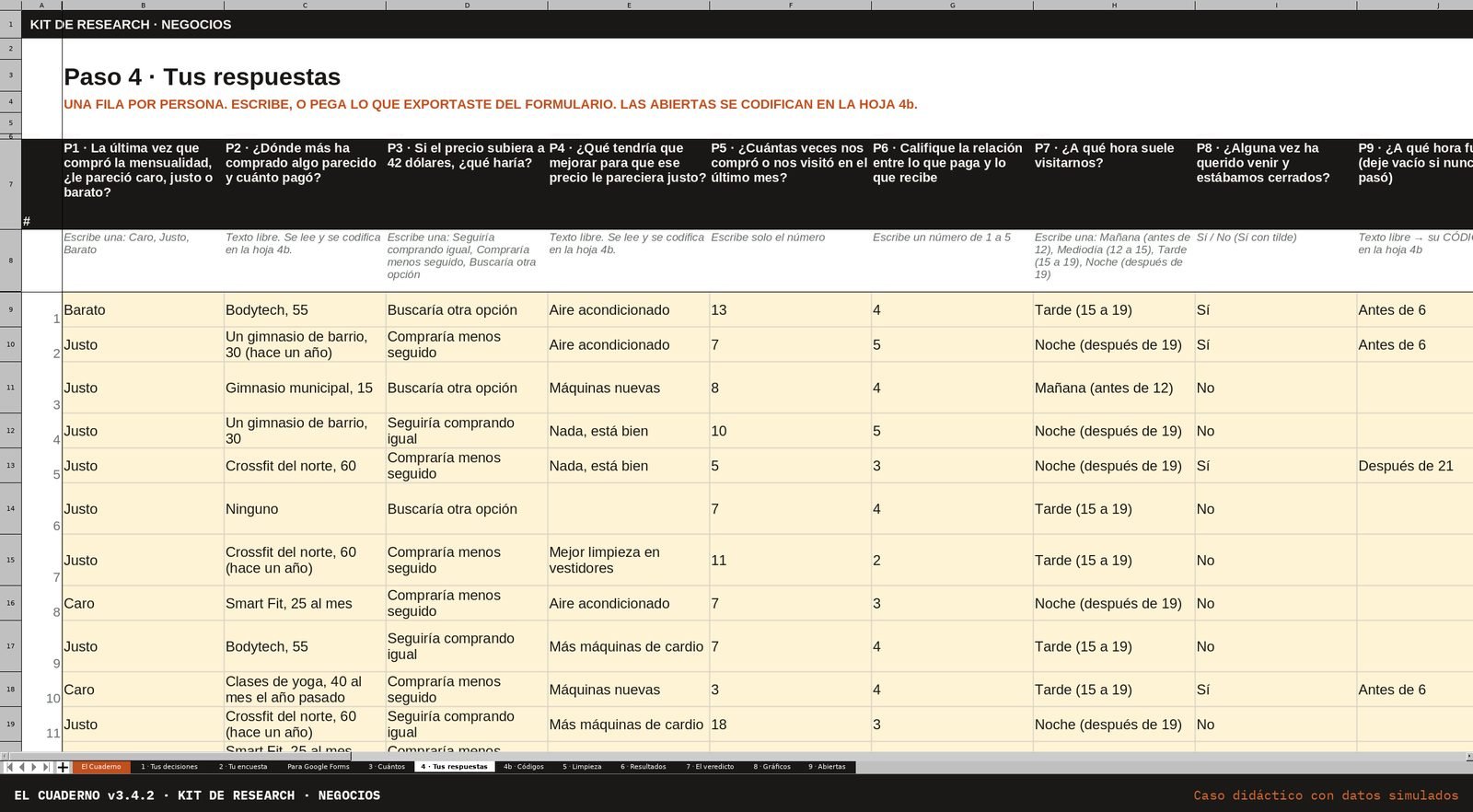1473x812 pixels.
Task: Open the 4b · Códigos tab
Action: coord(524,767)
